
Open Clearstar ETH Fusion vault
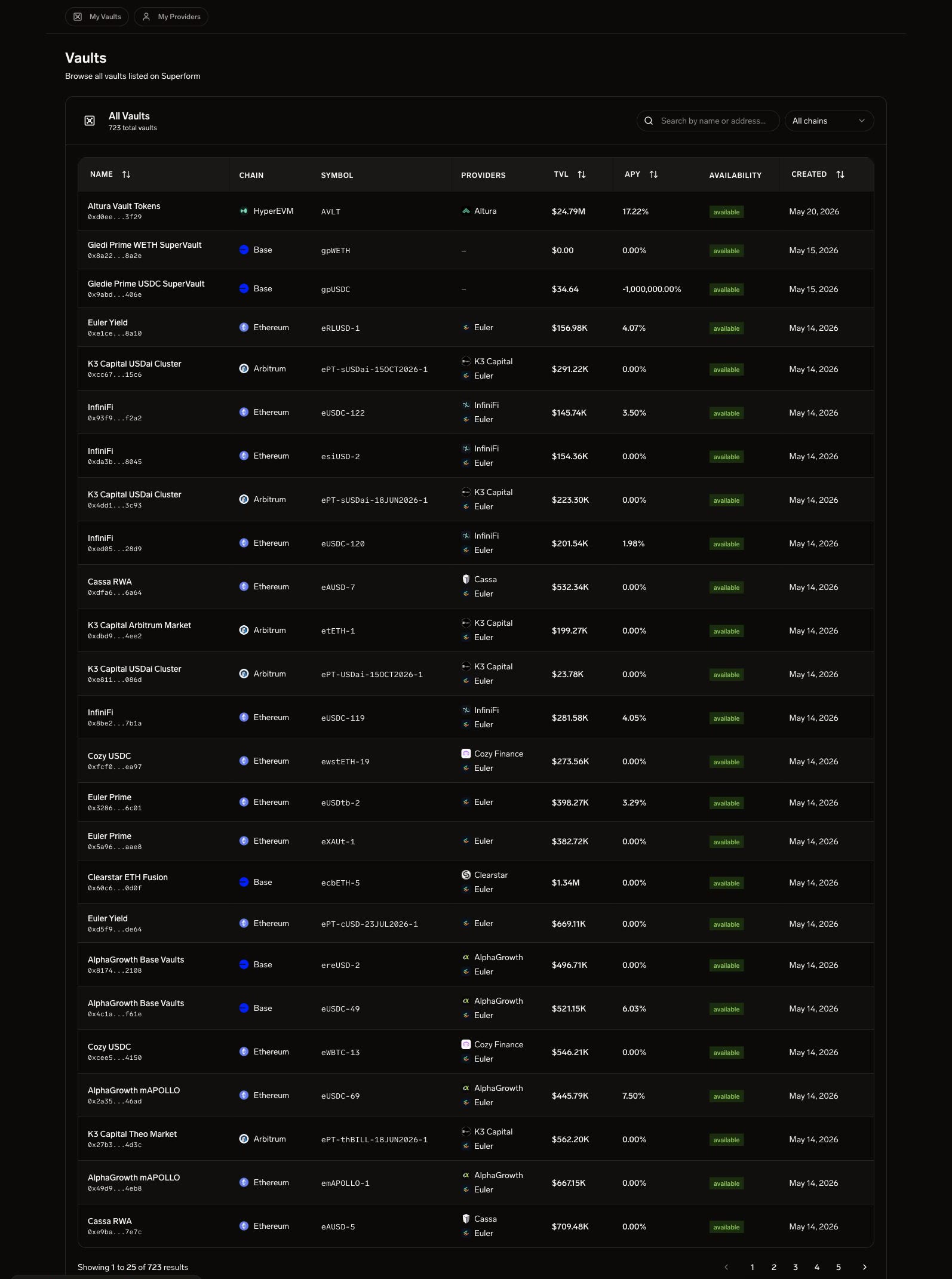[x=128, y=877]
